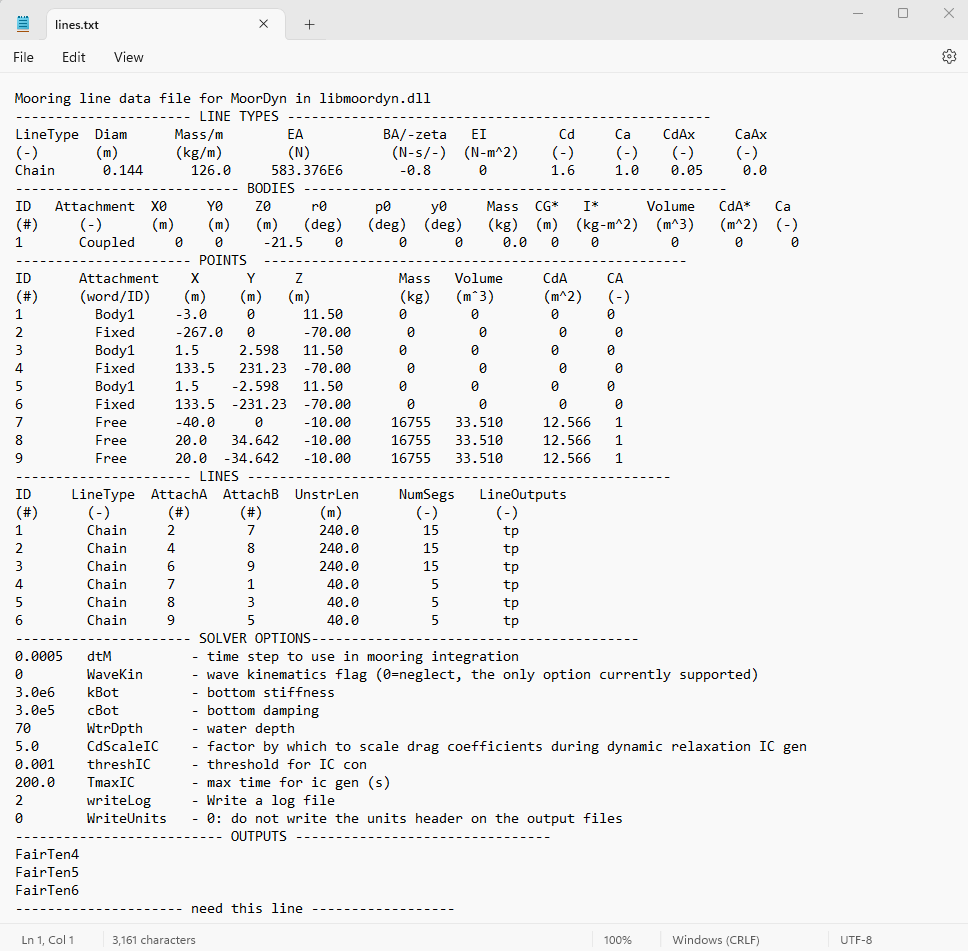Screen dimensions: 968x951
Task: Click Y value 34.642 in point 8
Action: point(255,440)
